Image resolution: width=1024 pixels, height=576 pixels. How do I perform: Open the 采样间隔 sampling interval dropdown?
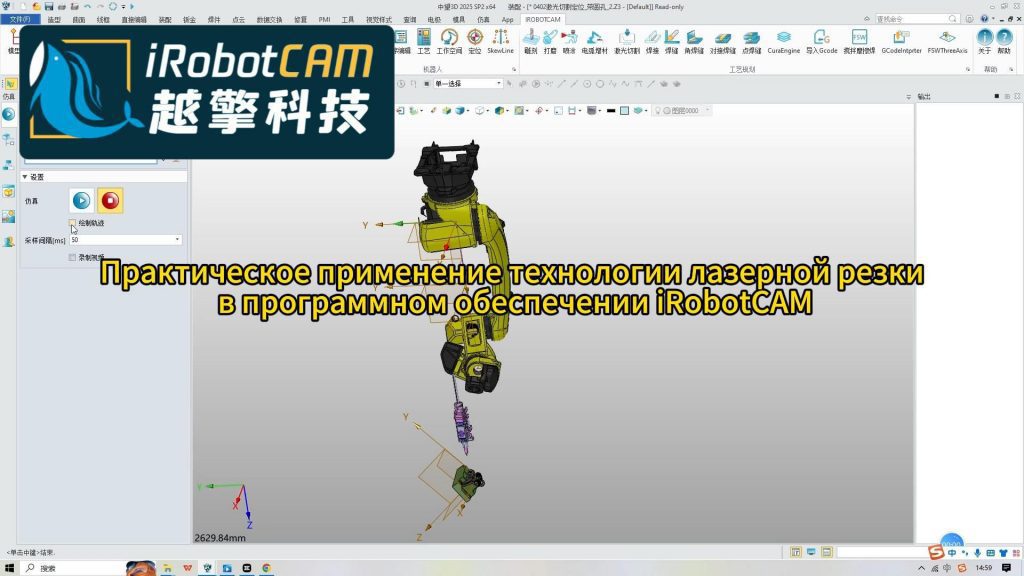pos(177,240)
